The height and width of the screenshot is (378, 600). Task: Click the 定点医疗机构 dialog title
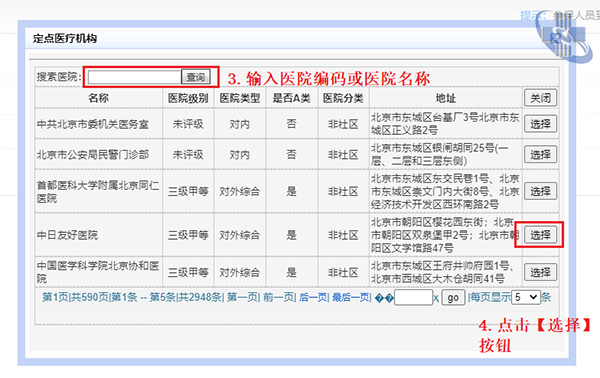pos(65,38)
